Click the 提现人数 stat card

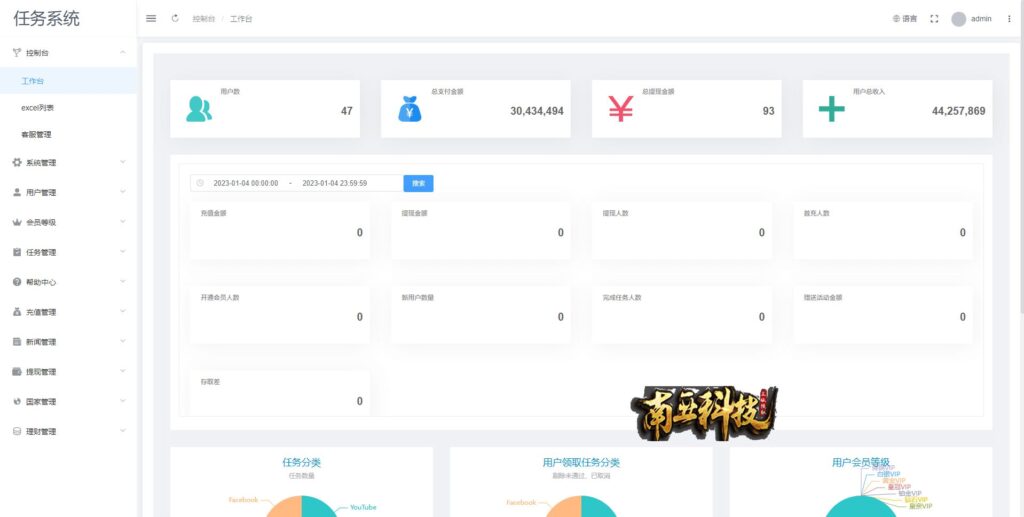tap(682, 230)
